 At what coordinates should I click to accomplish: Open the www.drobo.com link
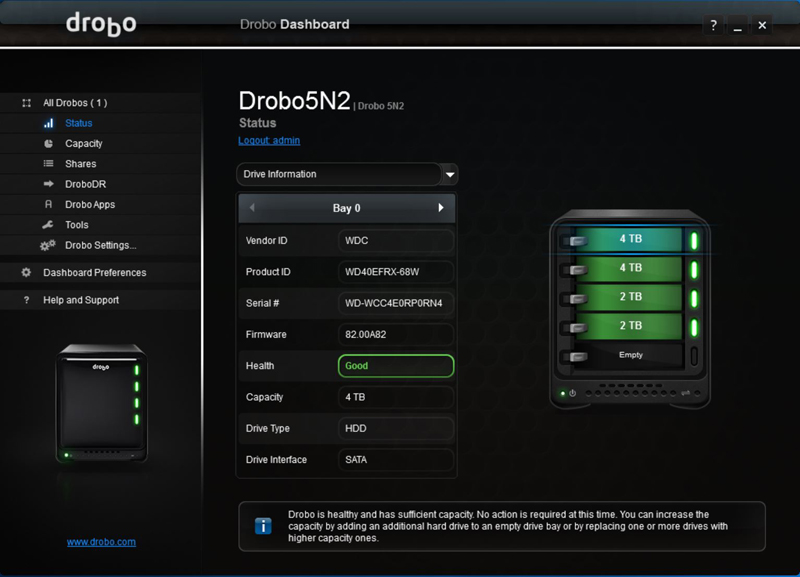pos(101,542)
